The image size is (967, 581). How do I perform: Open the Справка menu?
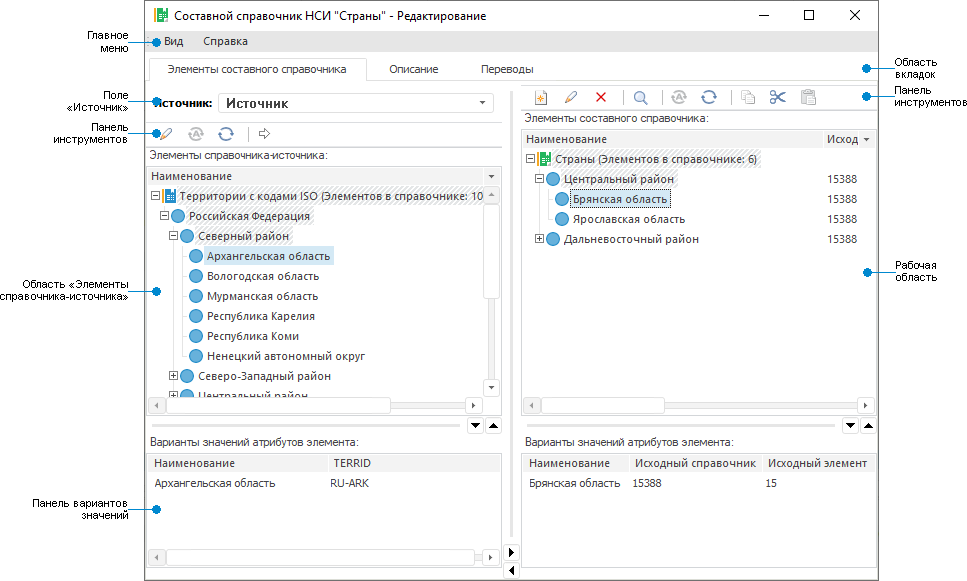(x=225, y=41)
